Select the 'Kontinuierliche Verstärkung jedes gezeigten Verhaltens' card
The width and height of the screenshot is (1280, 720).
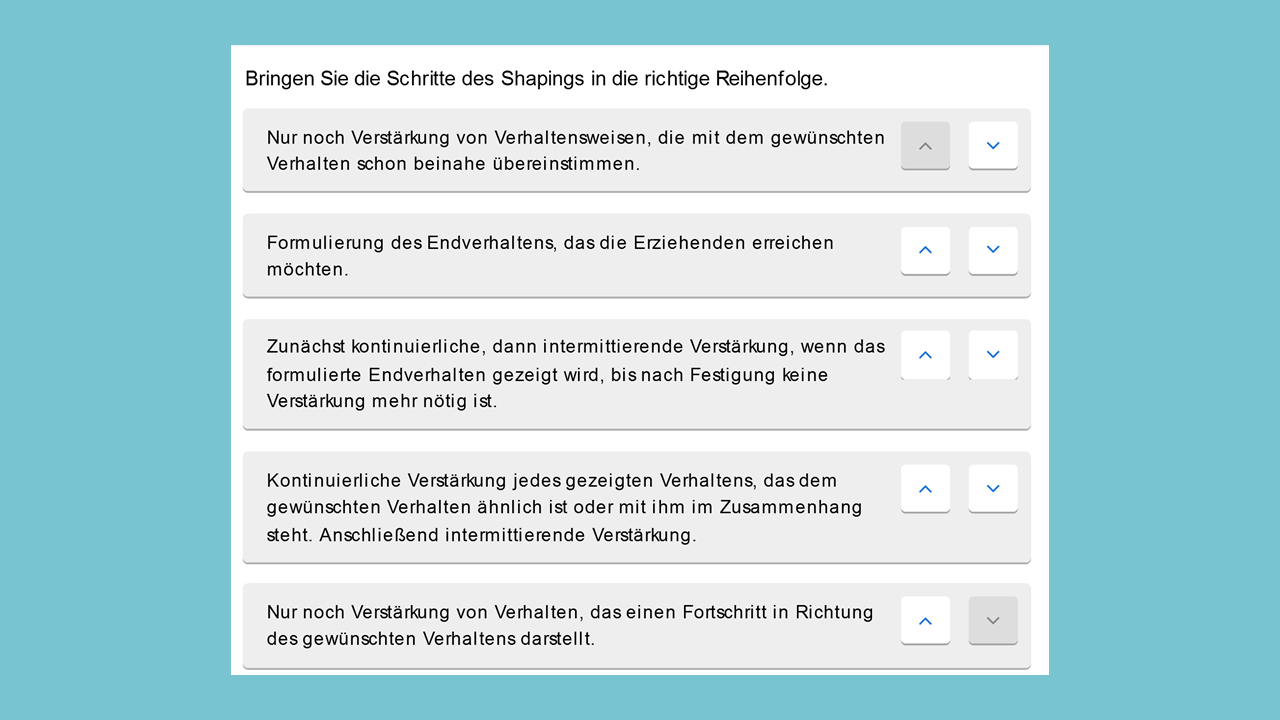coord(575,507)
